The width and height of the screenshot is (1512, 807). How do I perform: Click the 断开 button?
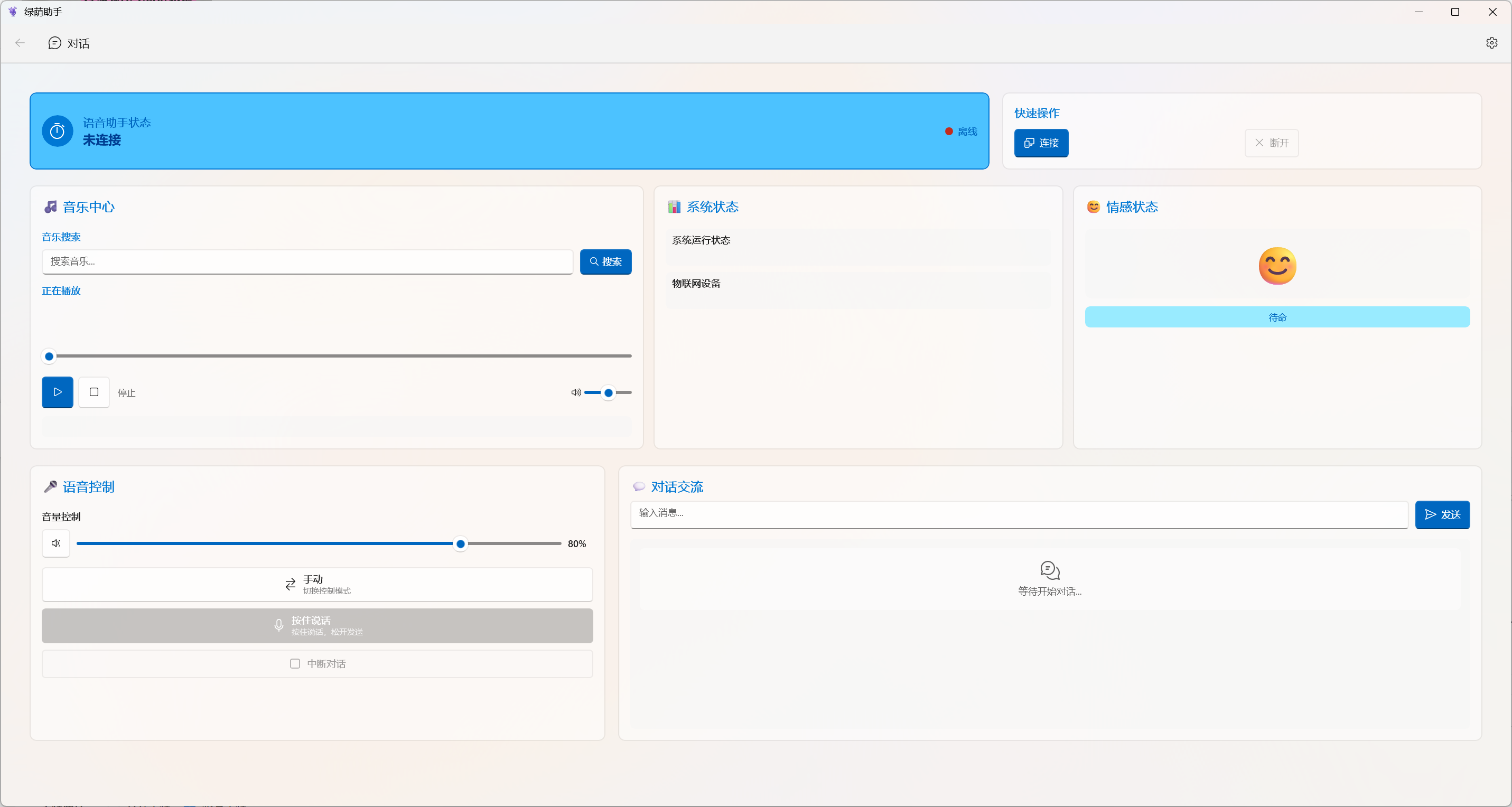tap(1271, 143)
